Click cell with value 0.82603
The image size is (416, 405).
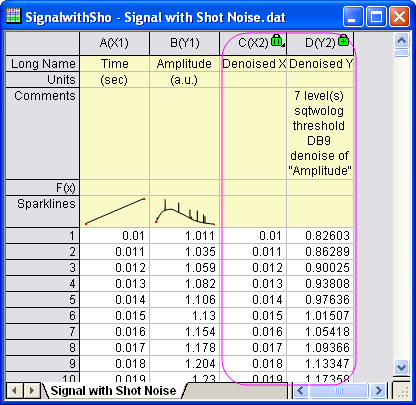point(320,236)
